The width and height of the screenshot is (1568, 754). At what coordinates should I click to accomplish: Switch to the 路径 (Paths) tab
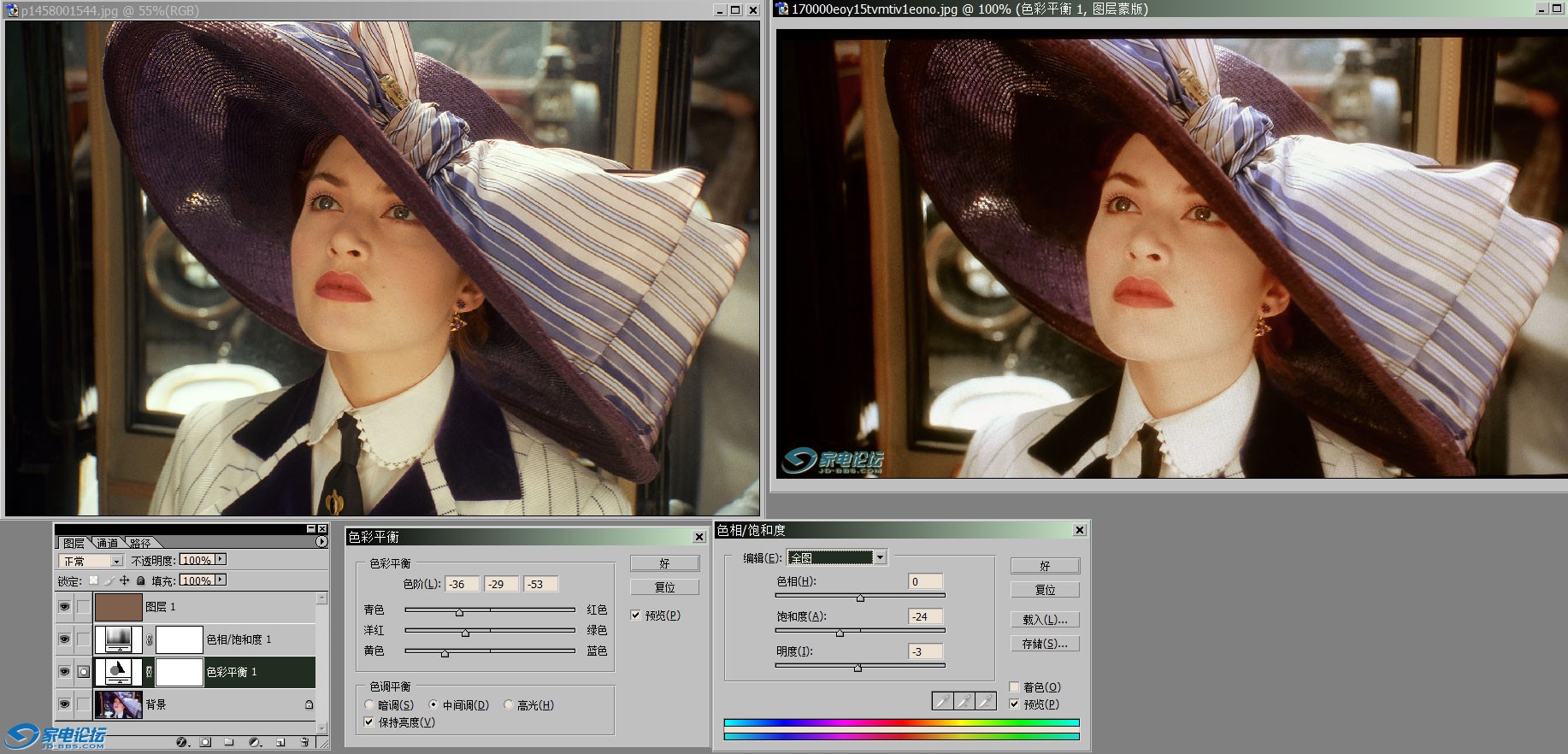coord(140,543)
